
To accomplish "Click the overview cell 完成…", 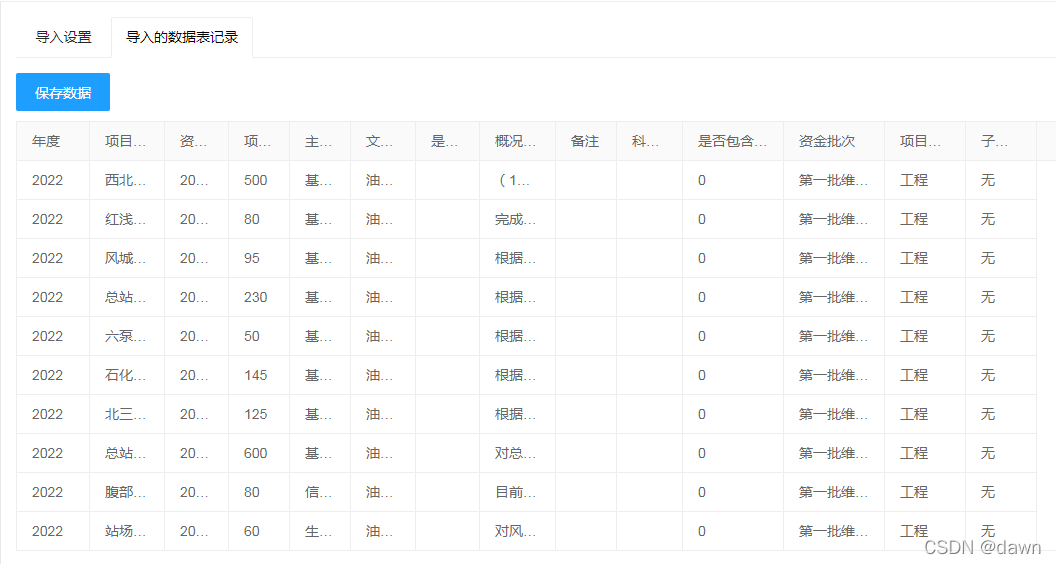I will [515, 220].
